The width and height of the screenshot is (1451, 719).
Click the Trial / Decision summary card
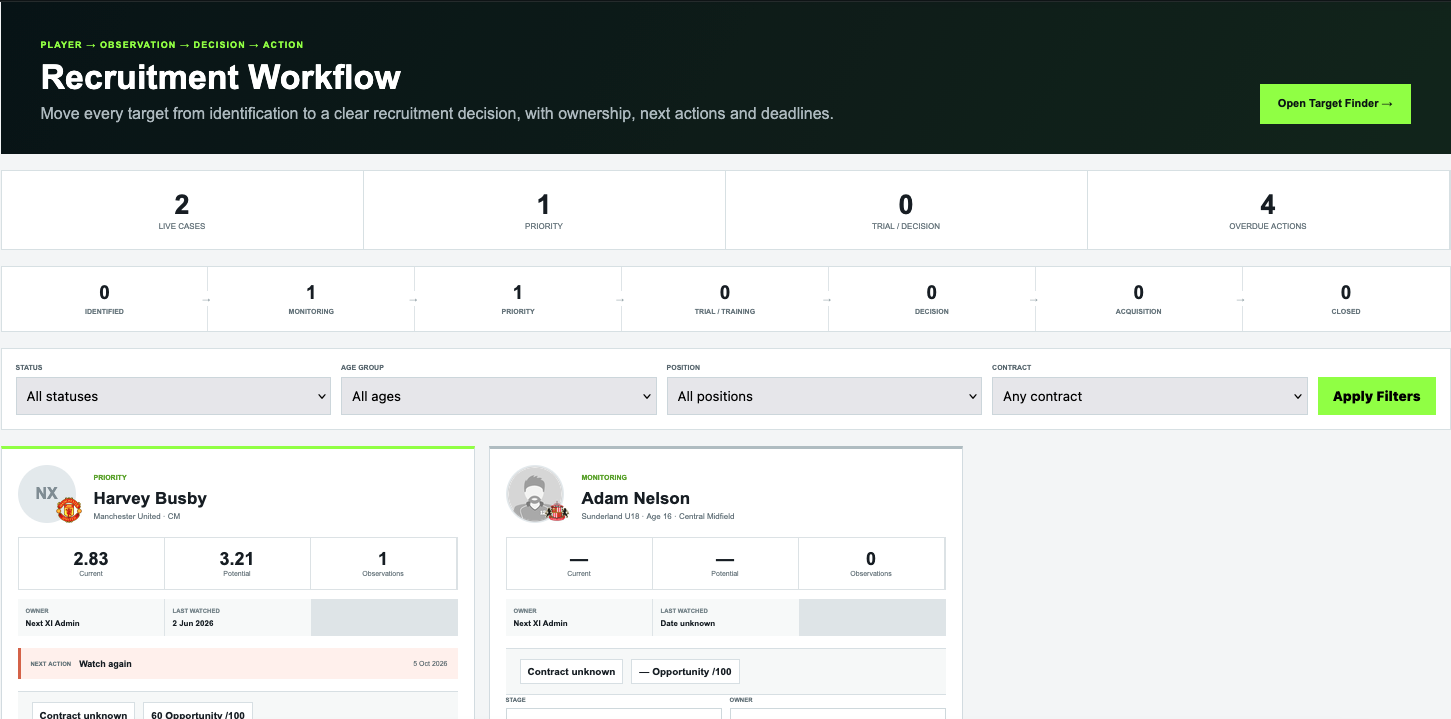[906, 210]
